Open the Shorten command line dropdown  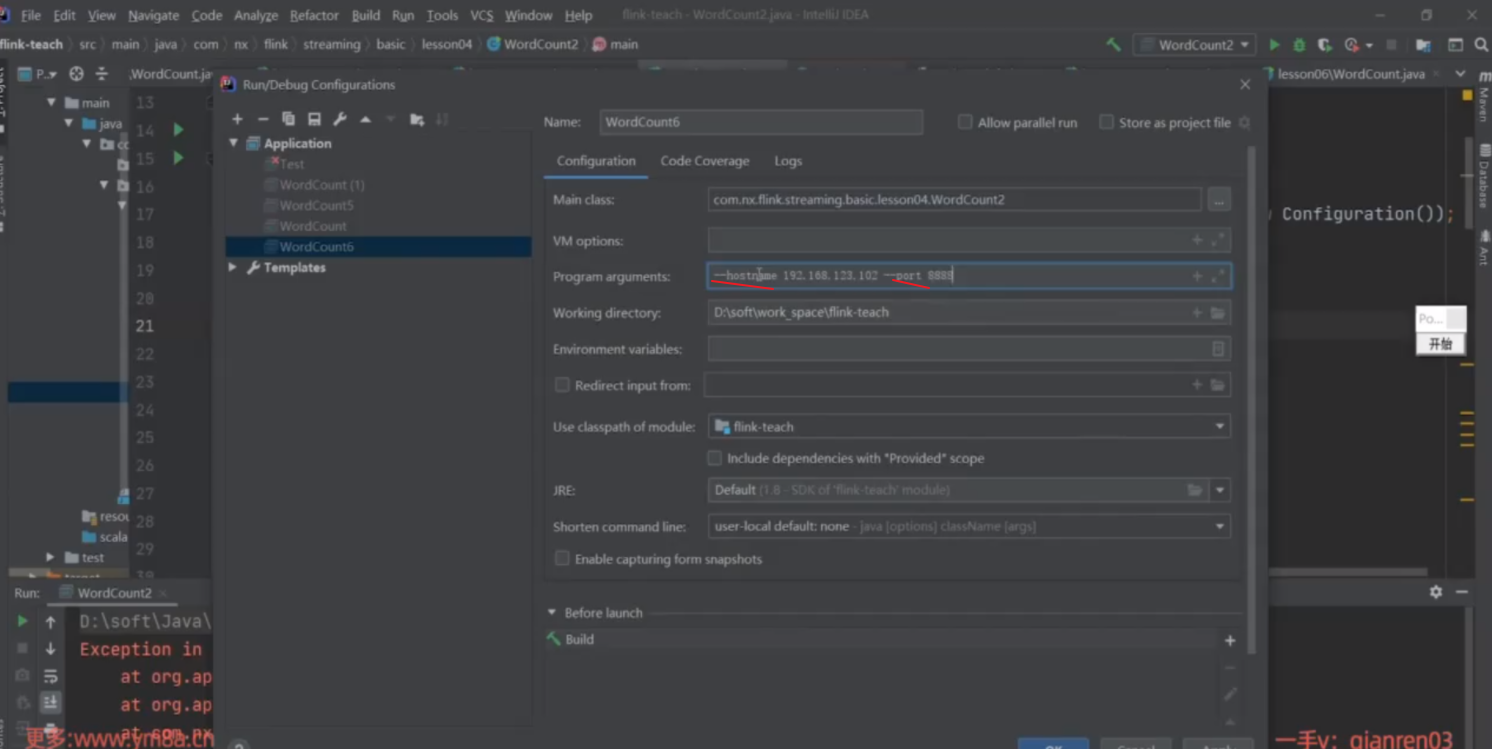pos(968,526)
